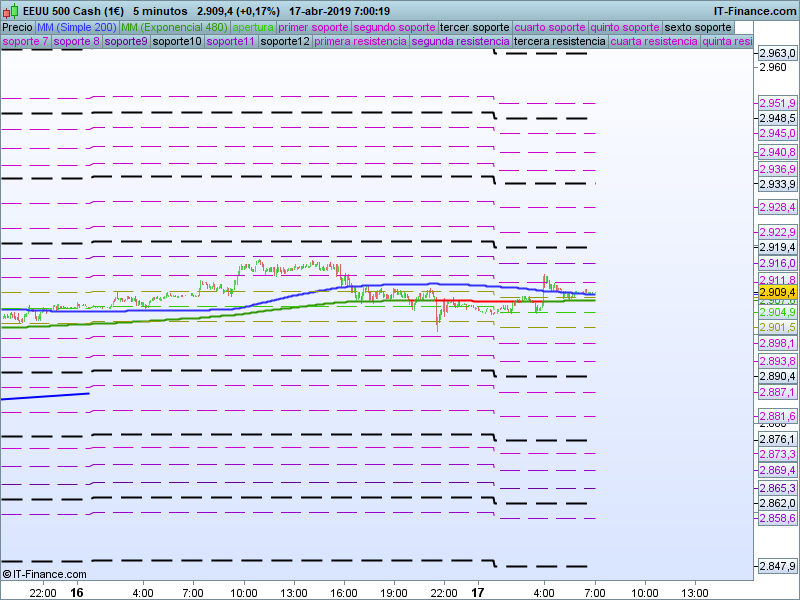Click the copyright symbol beside IT-Finance.com
The width and height of the screenshot is (800, 600).
[7, 574]
